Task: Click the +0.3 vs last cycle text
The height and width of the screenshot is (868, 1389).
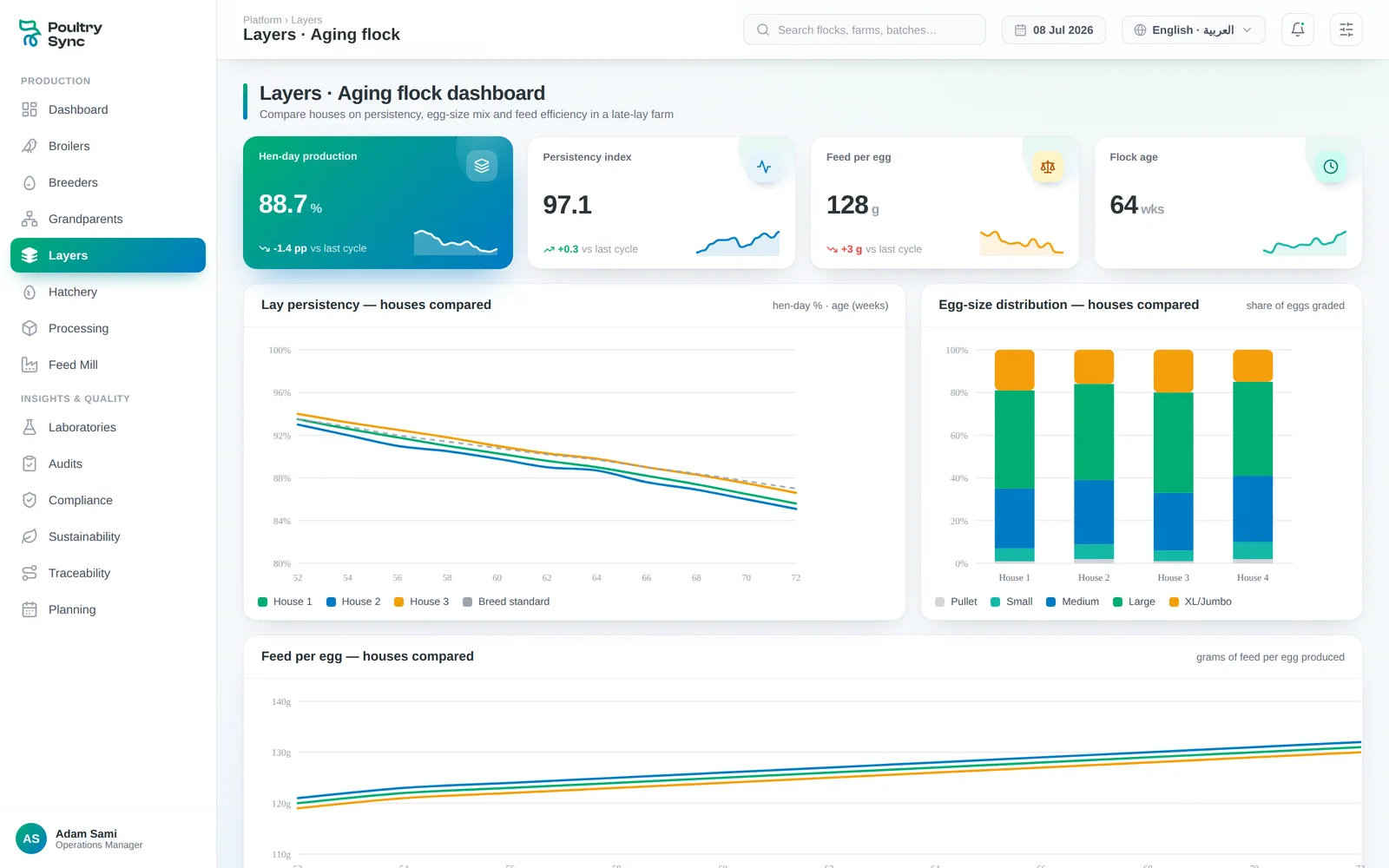Action: pyautogui.click(x=590, y=249)
